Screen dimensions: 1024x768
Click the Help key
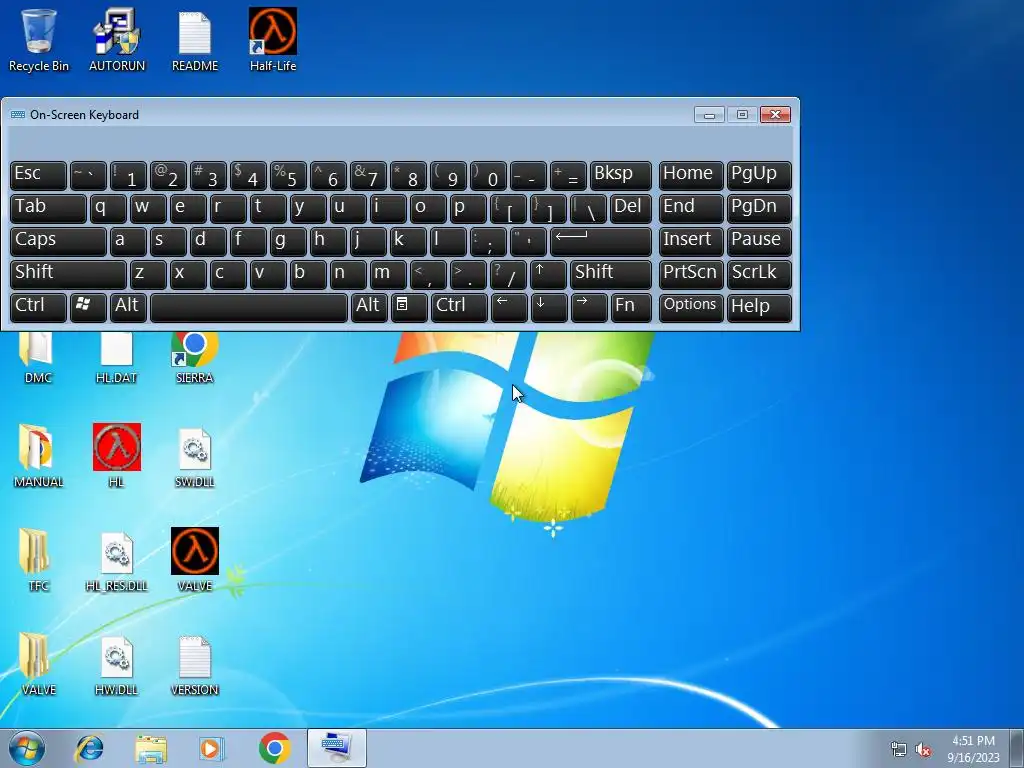759,307
